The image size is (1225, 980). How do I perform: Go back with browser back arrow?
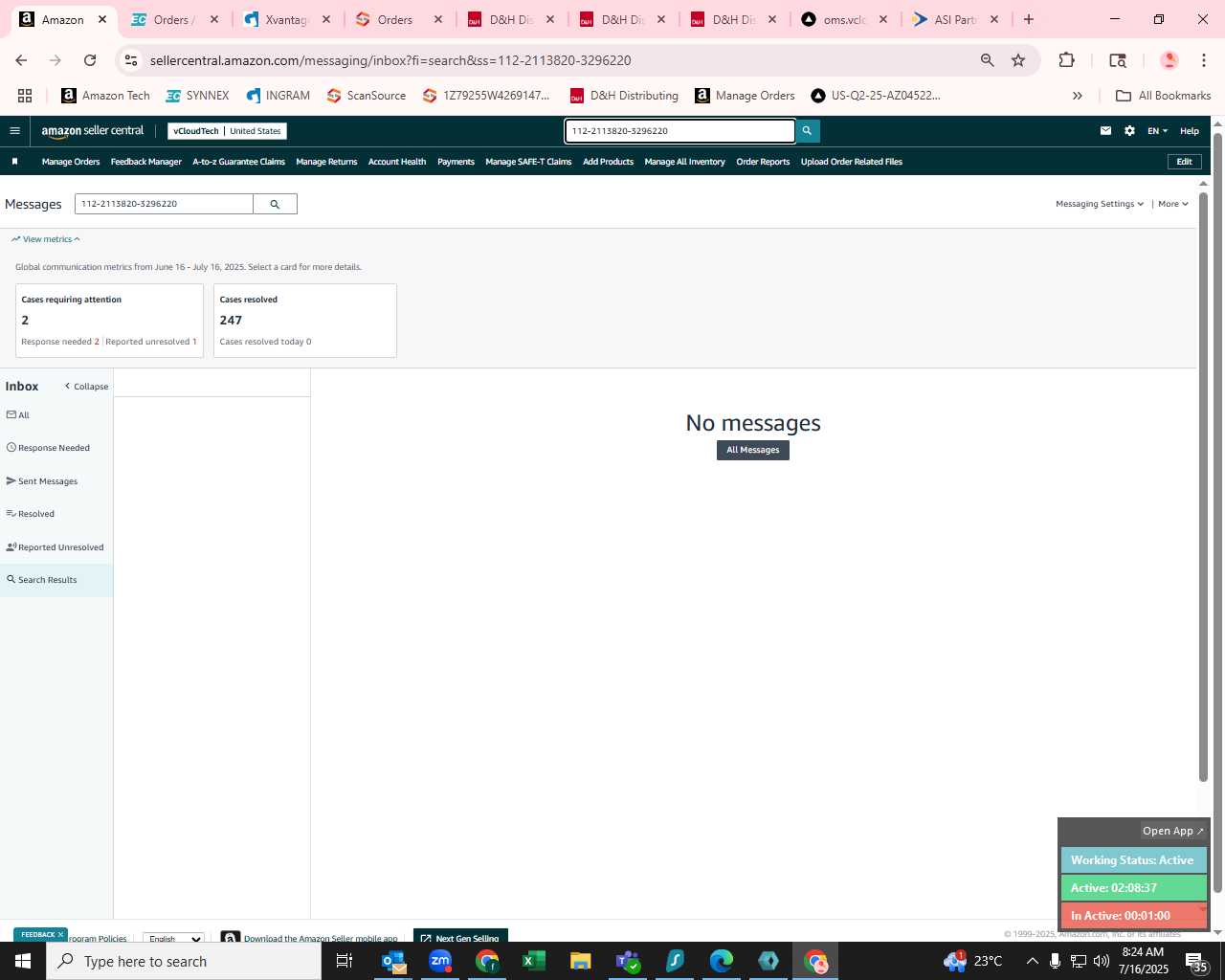pyautogui.click(x=21, y=60)
